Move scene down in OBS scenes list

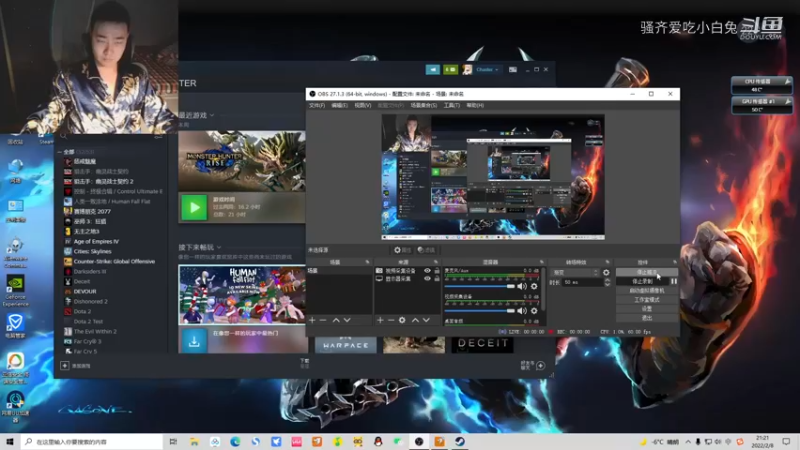[x=347, y=320]
